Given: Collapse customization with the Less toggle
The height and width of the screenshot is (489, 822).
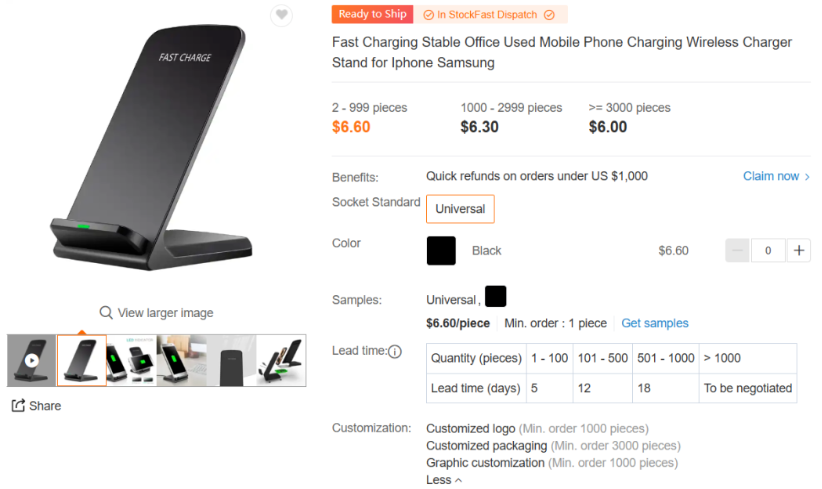Looking at the screenshot, I should pos(444,480).
